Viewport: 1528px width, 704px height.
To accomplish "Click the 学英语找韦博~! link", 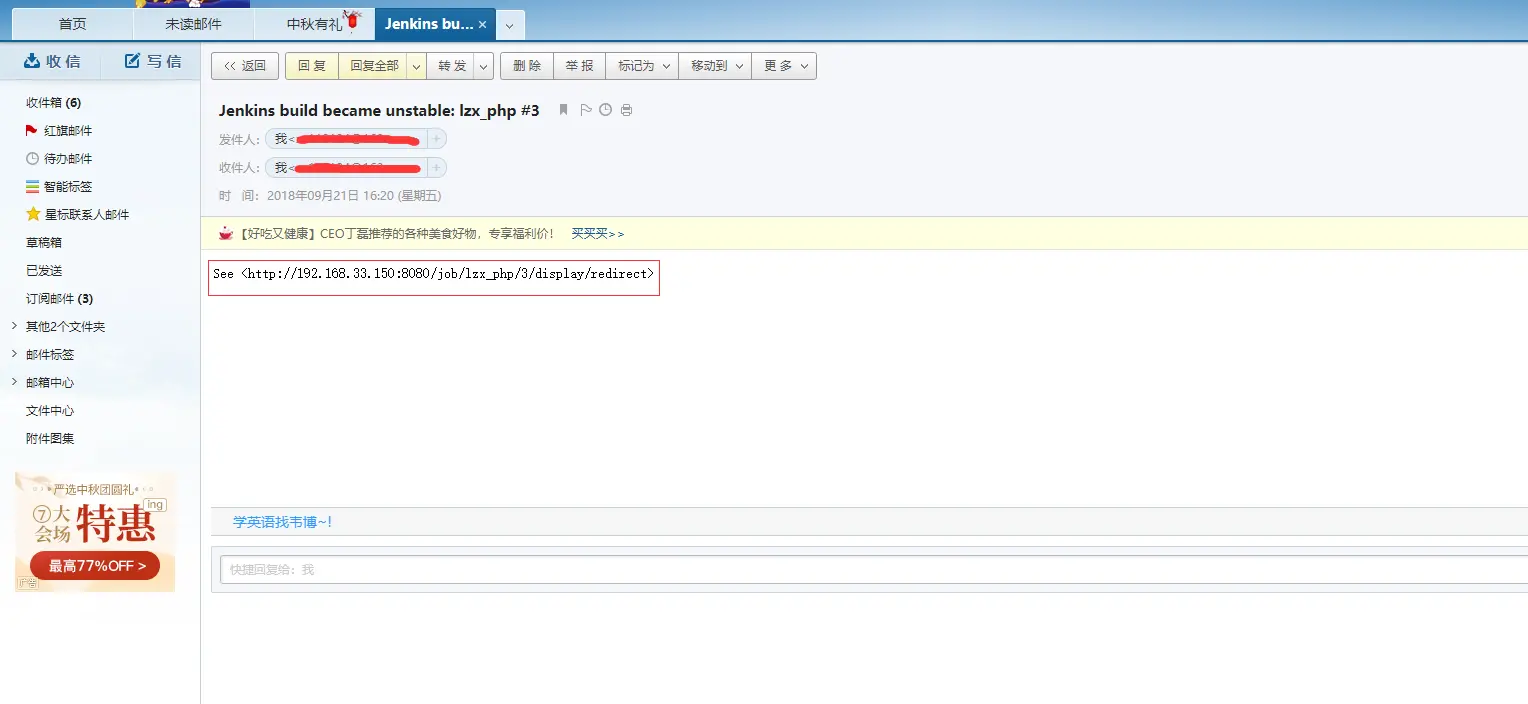I will tap(282, 521).
